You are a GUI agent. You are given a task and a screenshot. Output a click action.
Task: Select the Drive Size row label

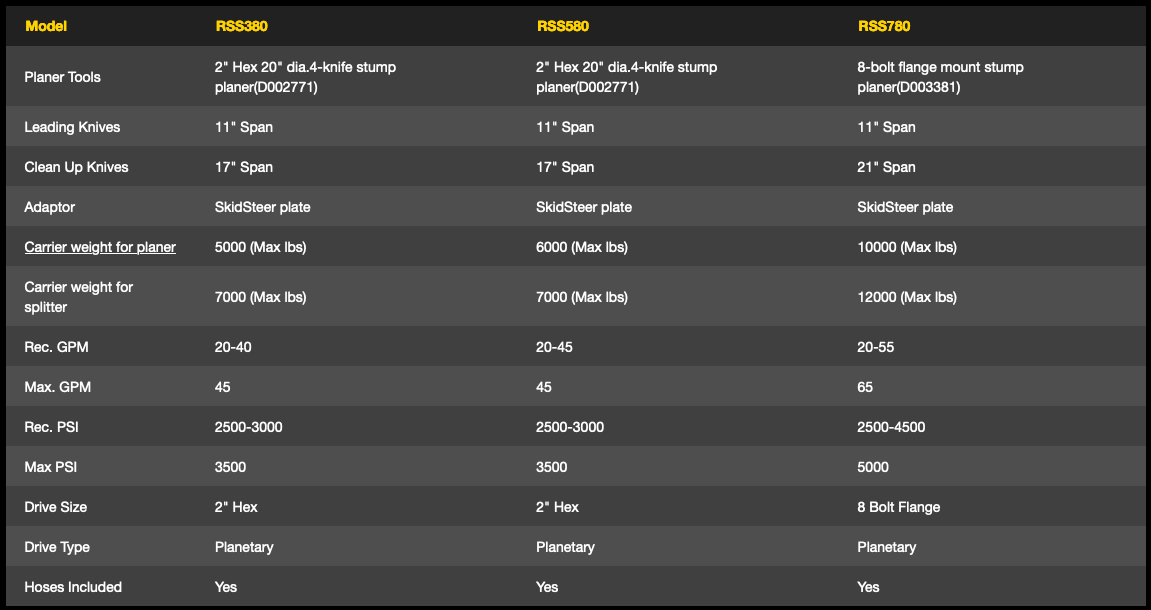point(56,507)
